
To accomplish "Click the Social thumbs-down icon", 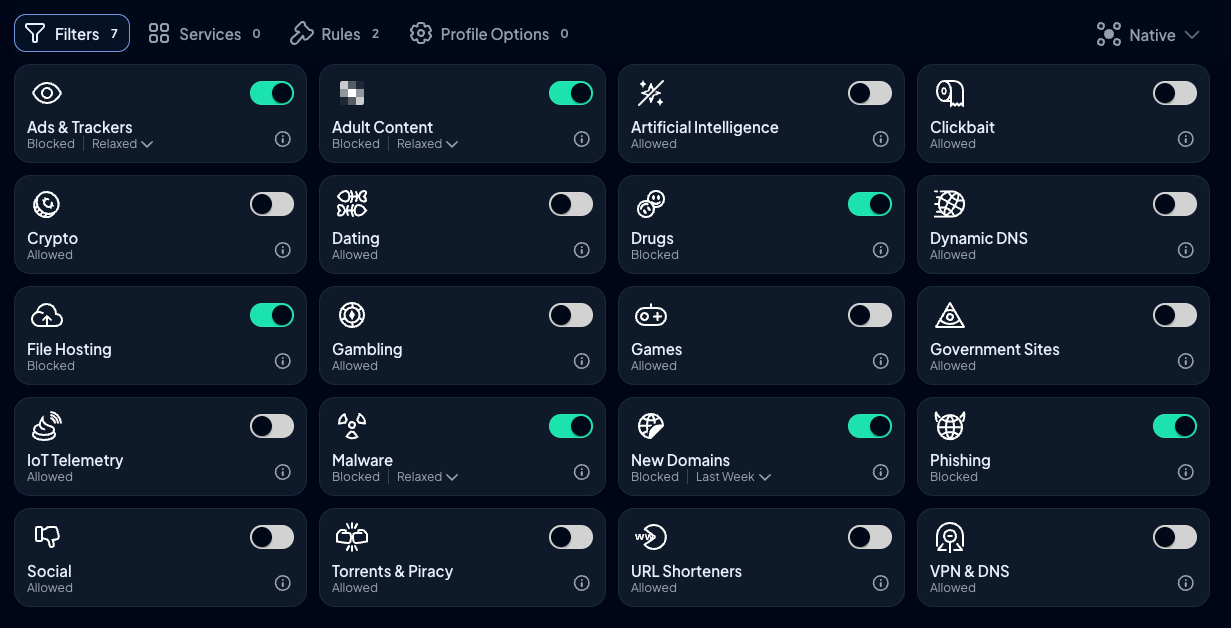I will 47,537.
